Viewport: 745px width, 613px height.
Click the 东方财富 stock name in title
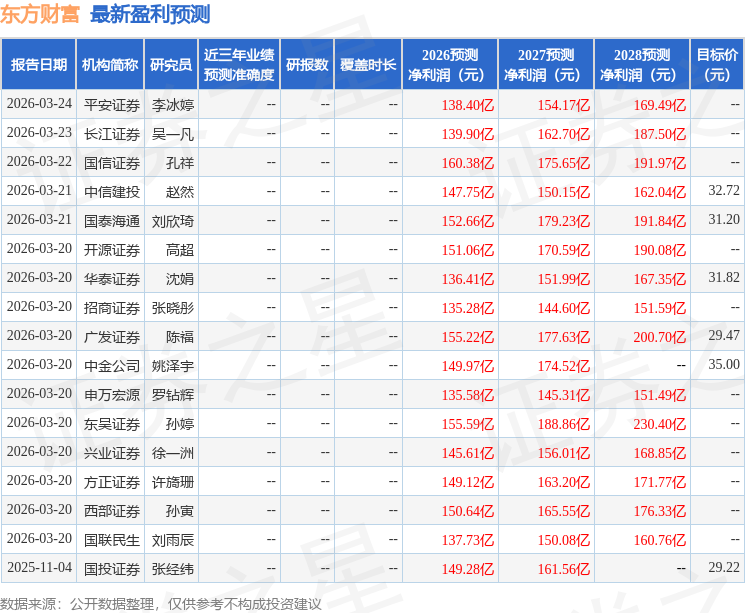click(x=41, y=14)
